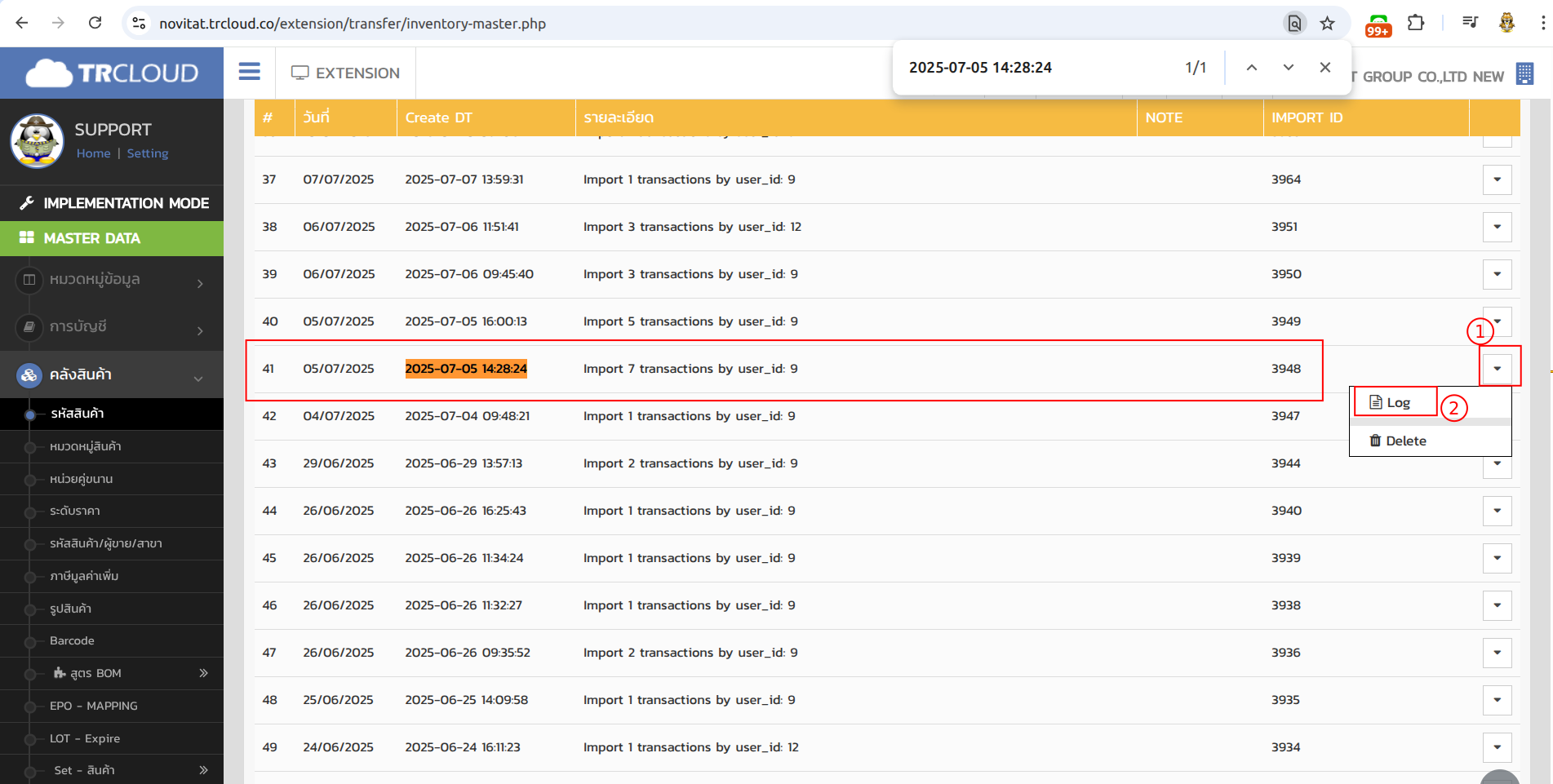The width and height of the screenshot is (1553, 784).
Task: Close the find-in-page bar
Action: coord(1324,68)
